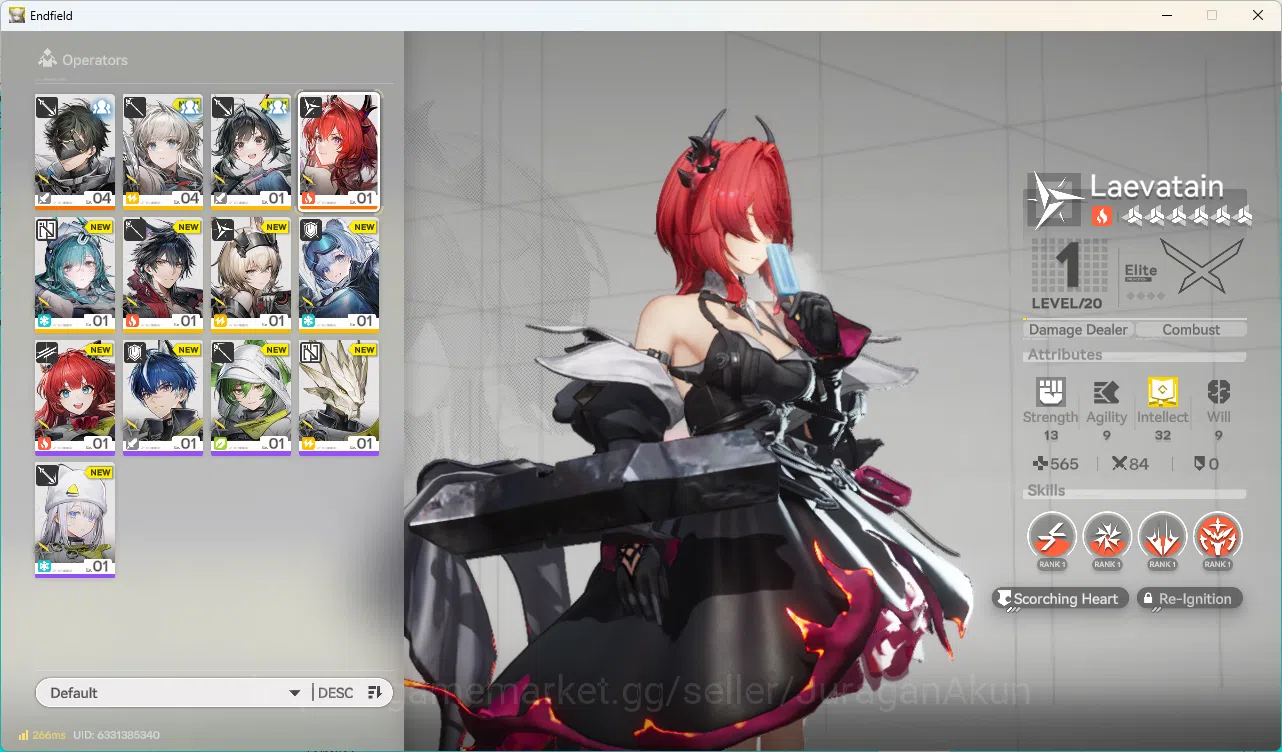Viewport: 1282px width, 752px height.
Task: Open the Scorching Heart talent
Action: point(1061,599)
